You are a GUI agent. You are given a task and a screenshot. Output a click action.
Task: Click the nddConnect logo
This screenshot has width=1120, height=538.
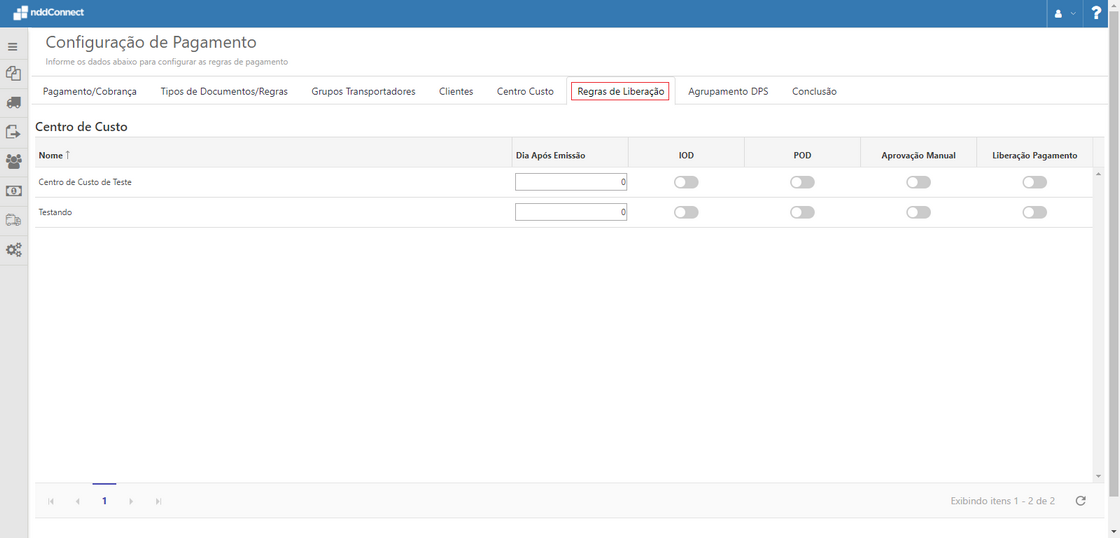click(48, 13)
